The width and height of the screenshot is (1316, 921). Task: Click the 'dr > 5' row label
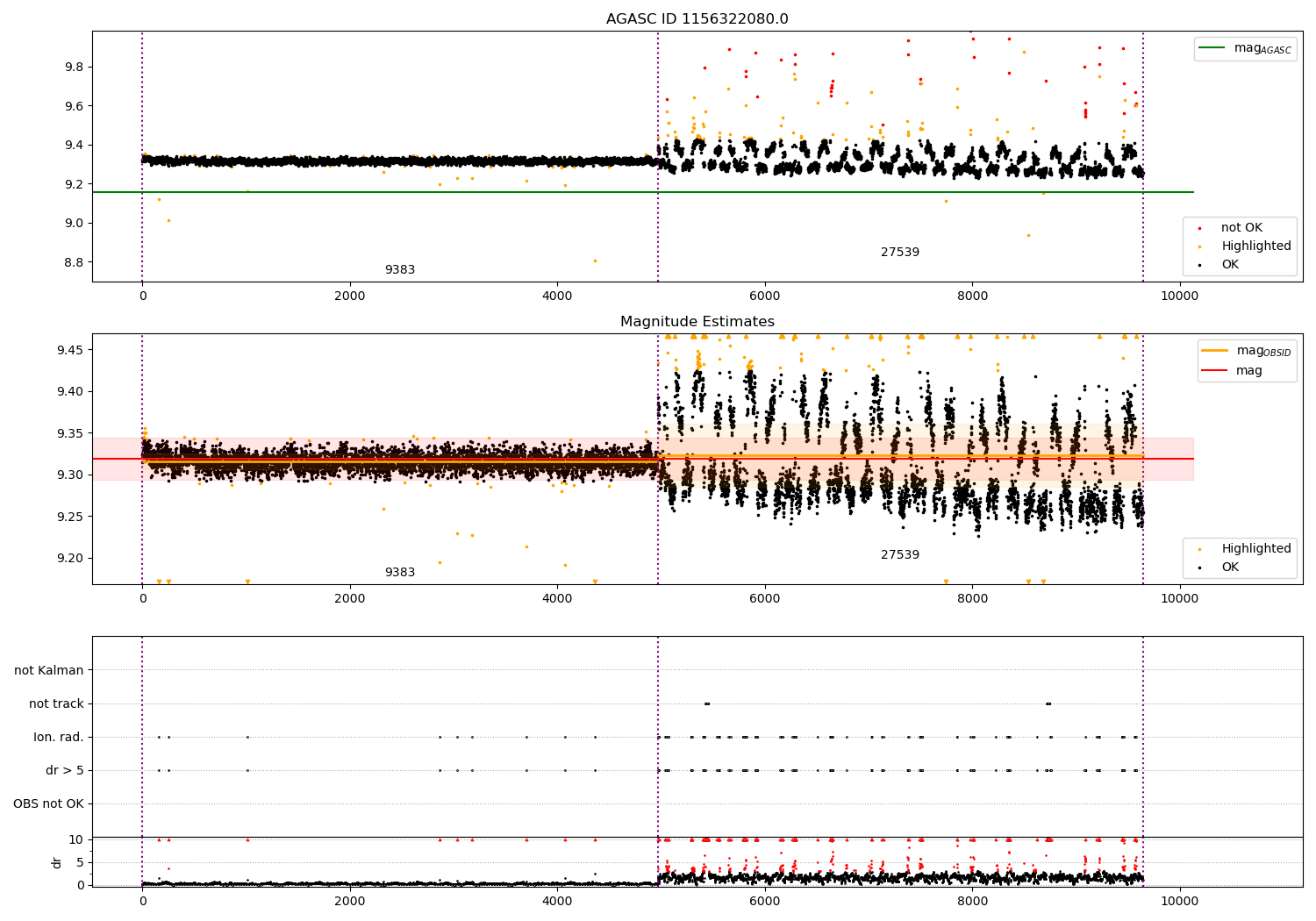[65, 771]
